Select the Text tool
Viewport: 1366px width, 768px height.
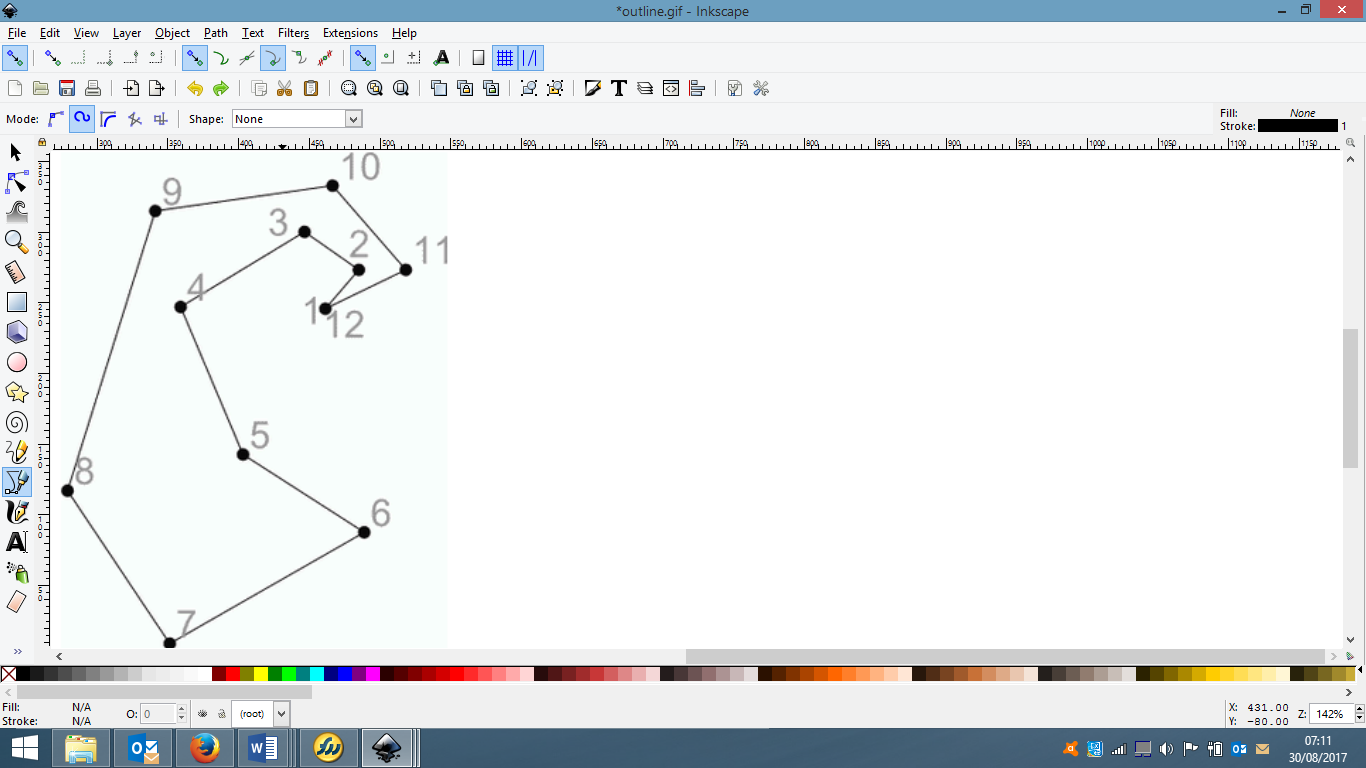click(16, 543)
